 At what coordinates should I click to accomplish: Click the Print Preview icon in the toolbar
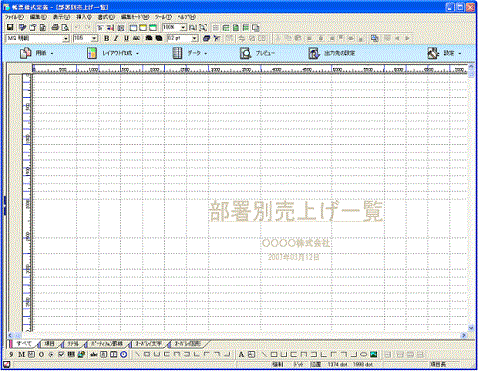(x=65, y=27)
